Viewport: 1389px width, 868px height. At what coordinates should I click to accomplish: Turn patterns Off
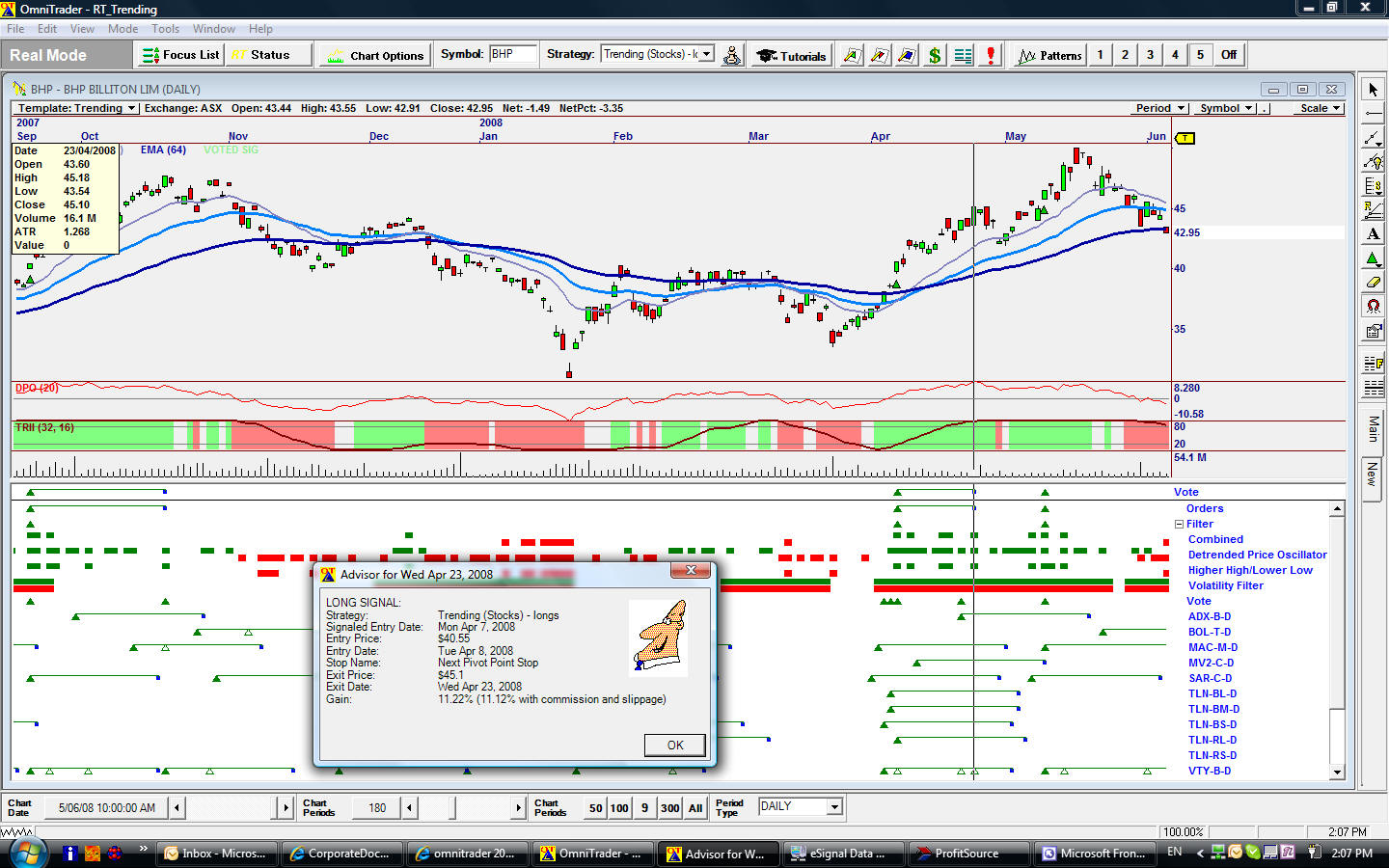click(x=1229, y=55)
